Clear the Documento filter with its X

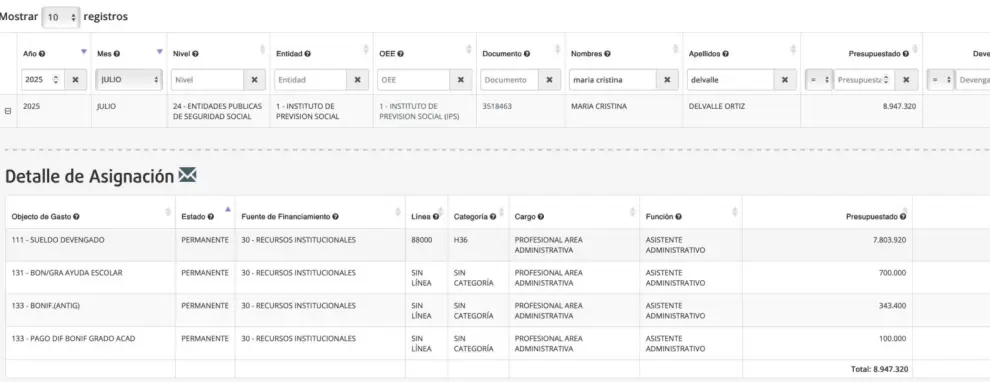click(549, 80)
